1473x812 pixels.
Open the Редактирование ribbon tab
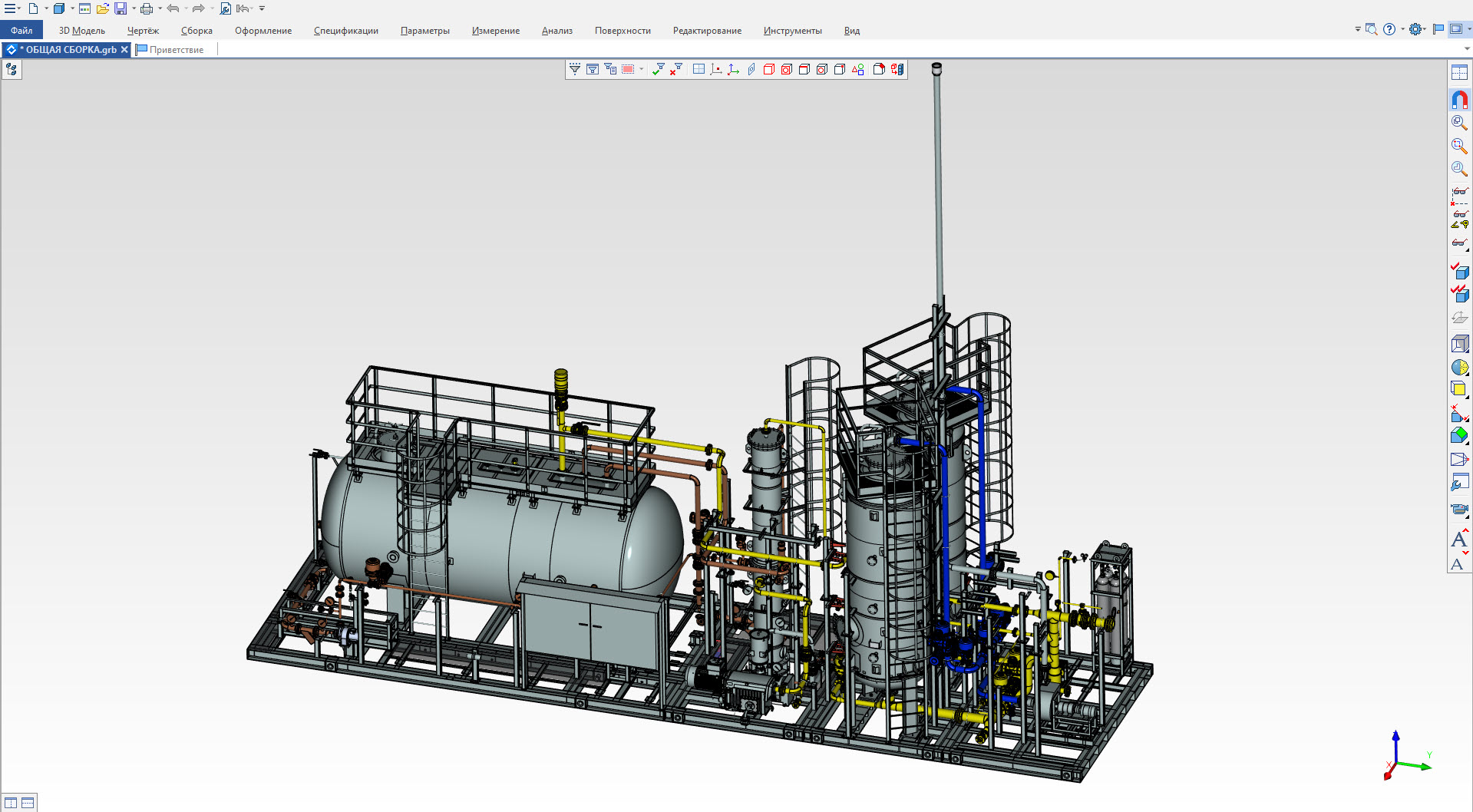tap(707, 31)
